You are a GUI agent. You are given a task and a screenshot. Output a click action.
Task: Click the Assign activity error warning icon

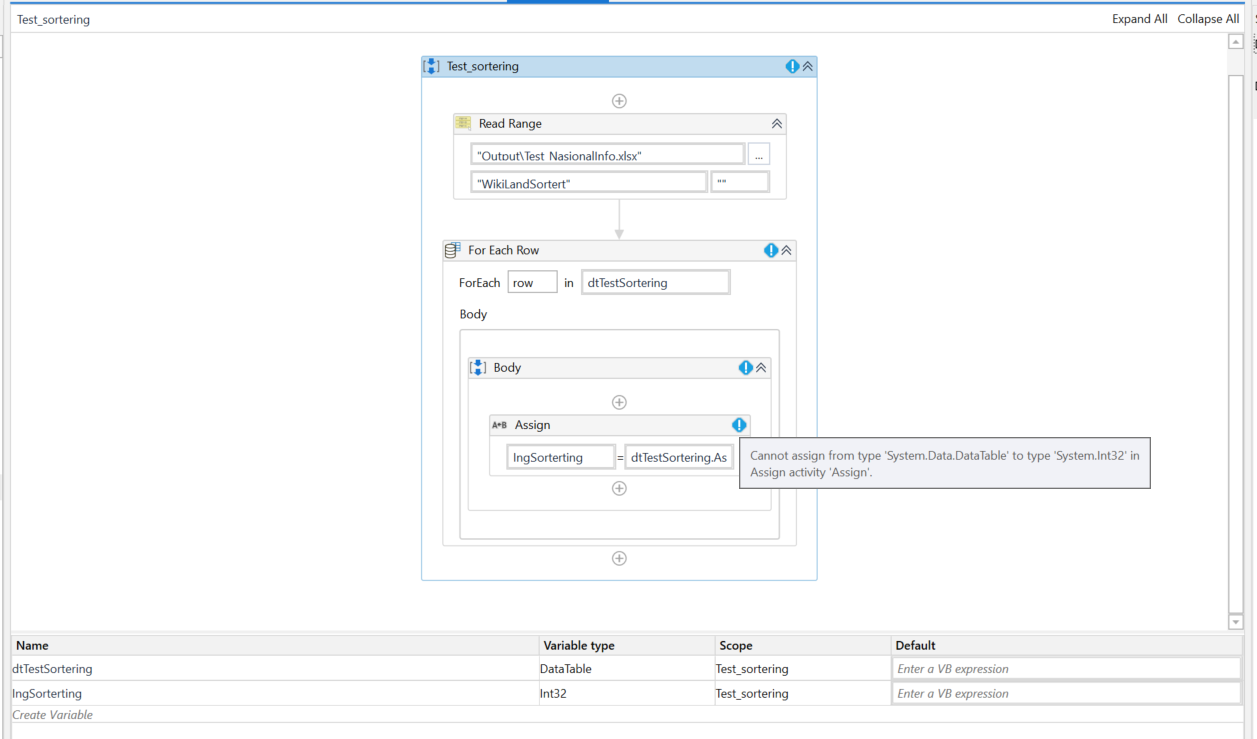pos(739,425)
